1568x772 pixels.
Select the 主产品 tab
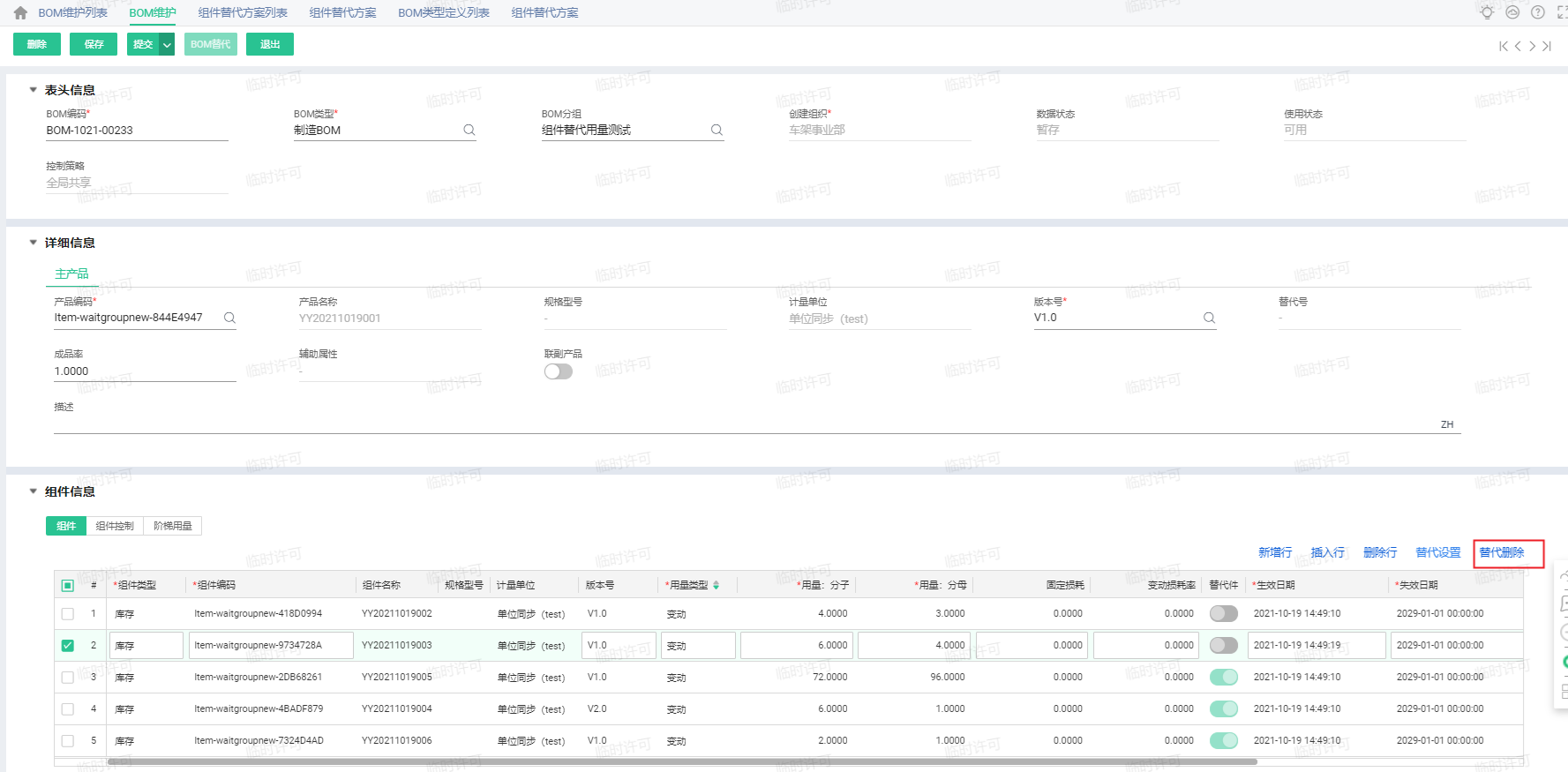(x=71, y=274)
